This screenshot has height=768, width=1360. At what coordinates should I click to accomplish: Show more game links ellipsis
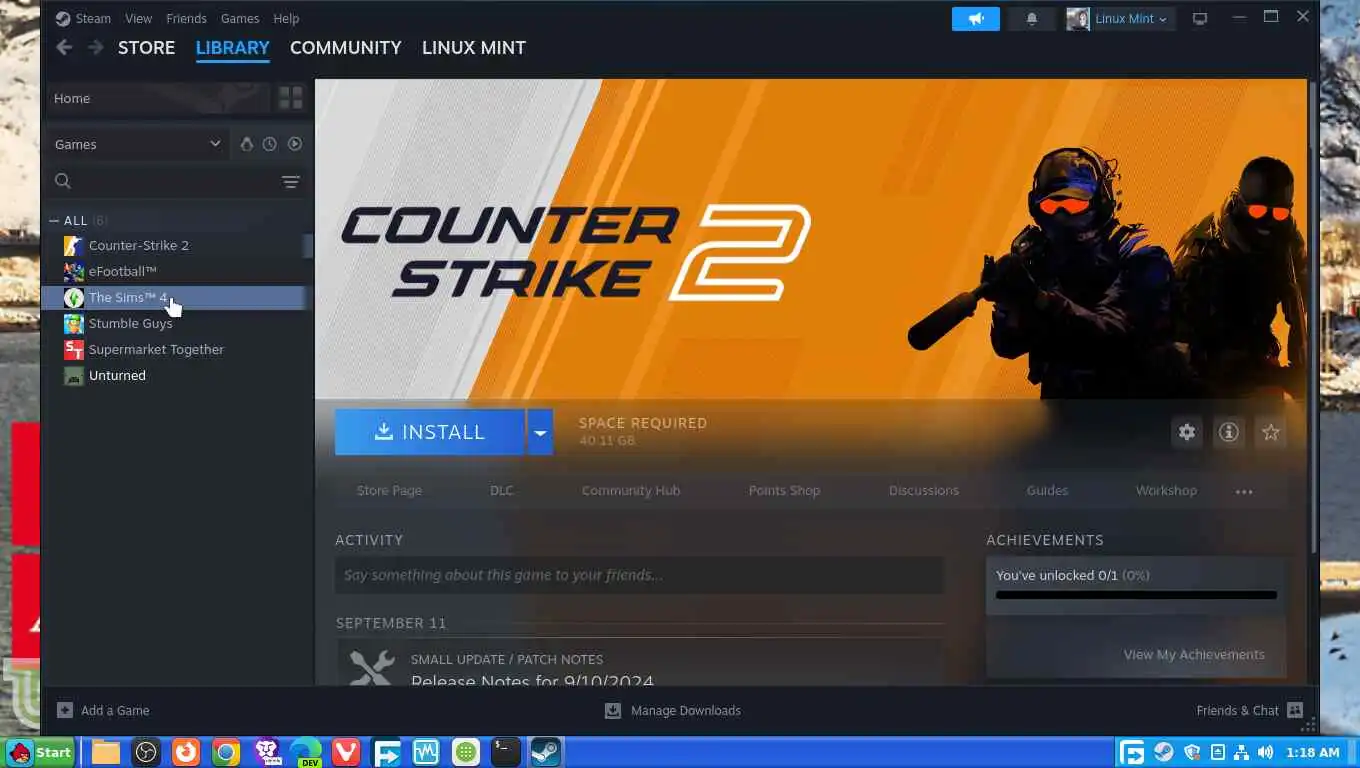click(x=1244, y=491)
